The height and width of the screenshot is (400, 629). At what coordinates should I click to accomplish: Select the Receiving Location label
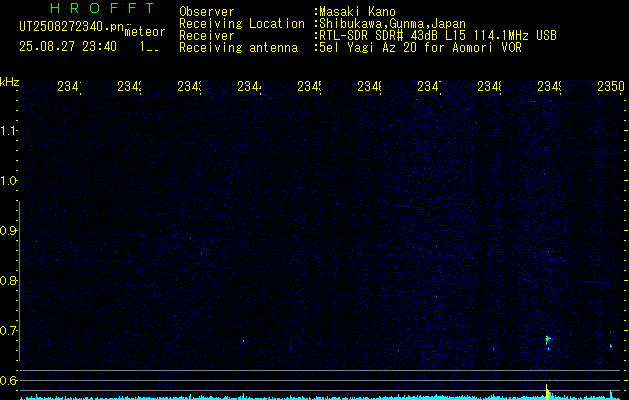[242, 24]
